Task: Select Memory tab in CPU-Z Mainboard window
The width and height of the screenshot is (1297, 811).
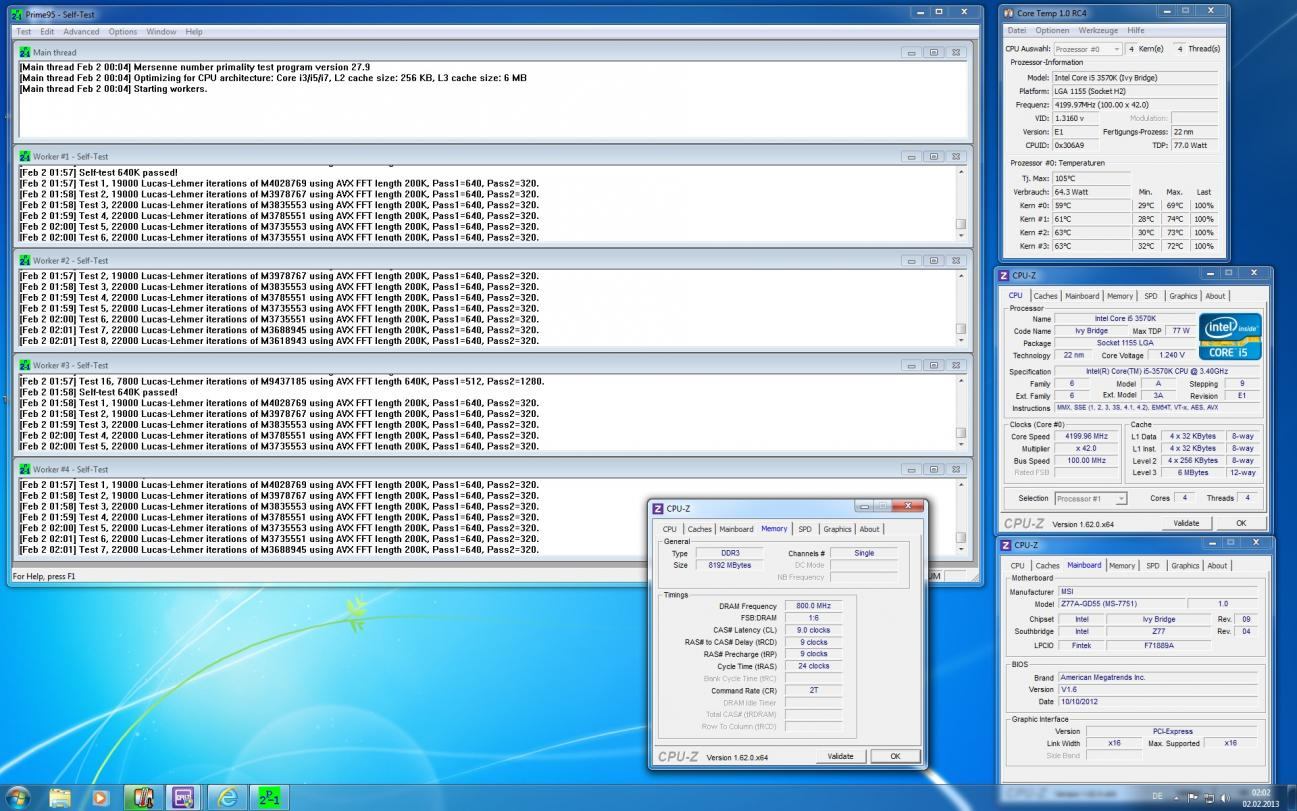Action: point(1122,566)
